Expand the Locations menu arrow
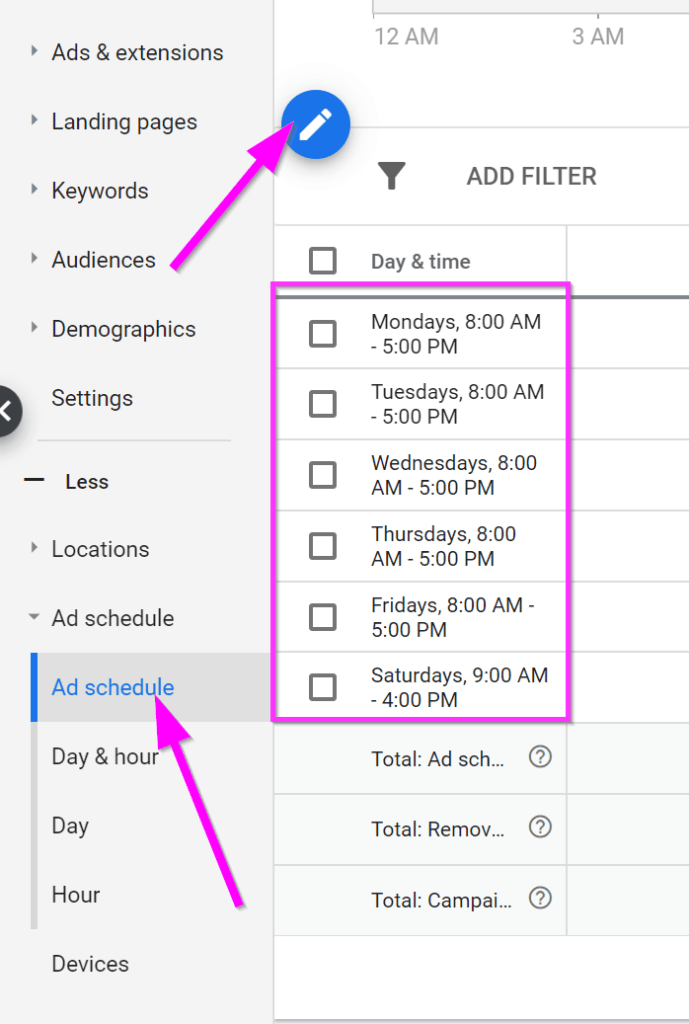 coord(35,548)
